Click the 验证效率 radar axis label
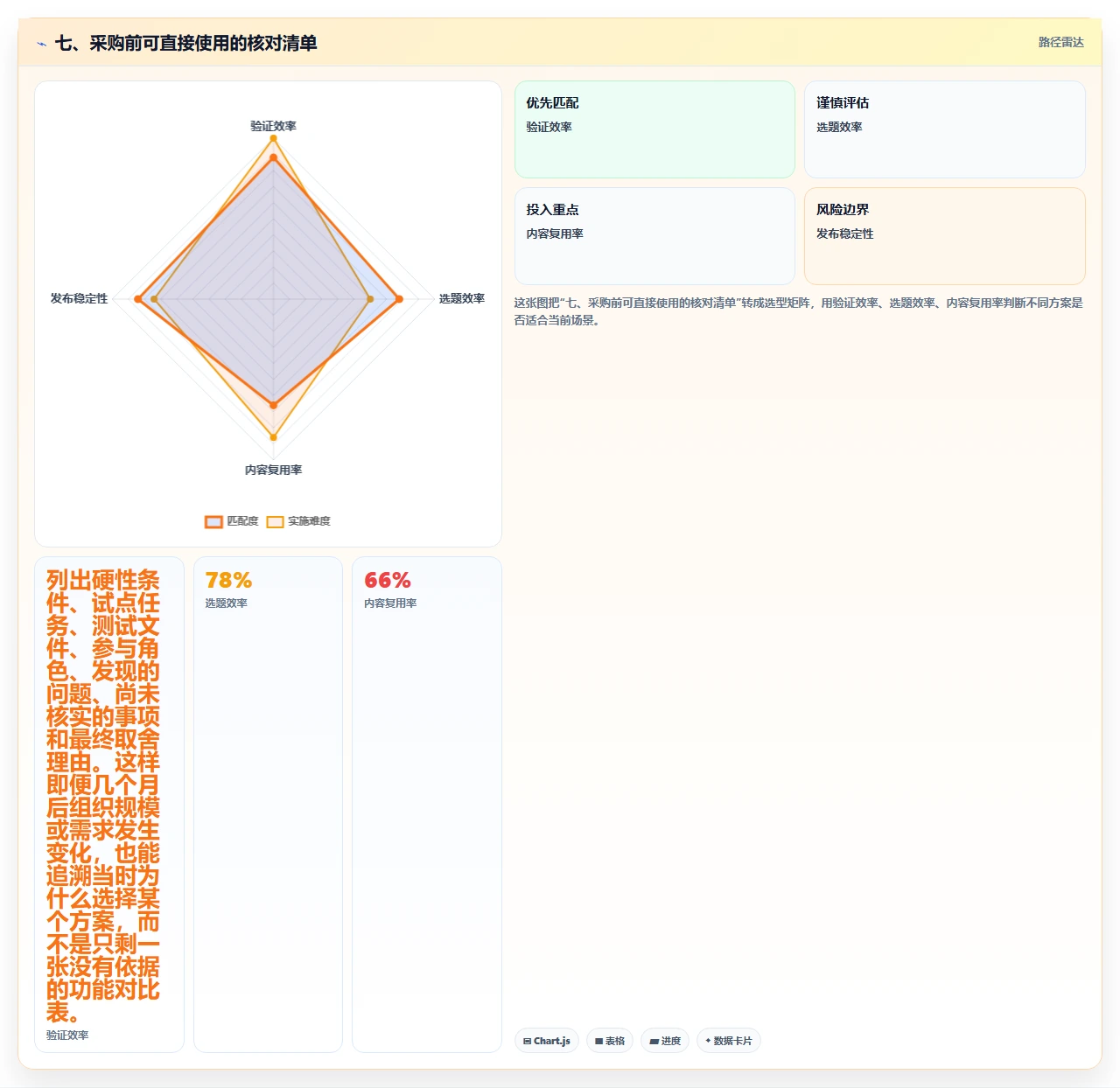This screenshot has height=1088, width=1120. click(x=273, y=126)
